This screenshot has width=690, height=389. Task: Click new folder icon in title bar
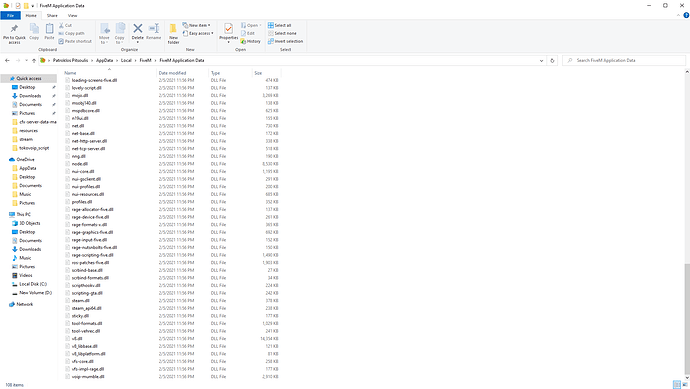coord(26,6)
